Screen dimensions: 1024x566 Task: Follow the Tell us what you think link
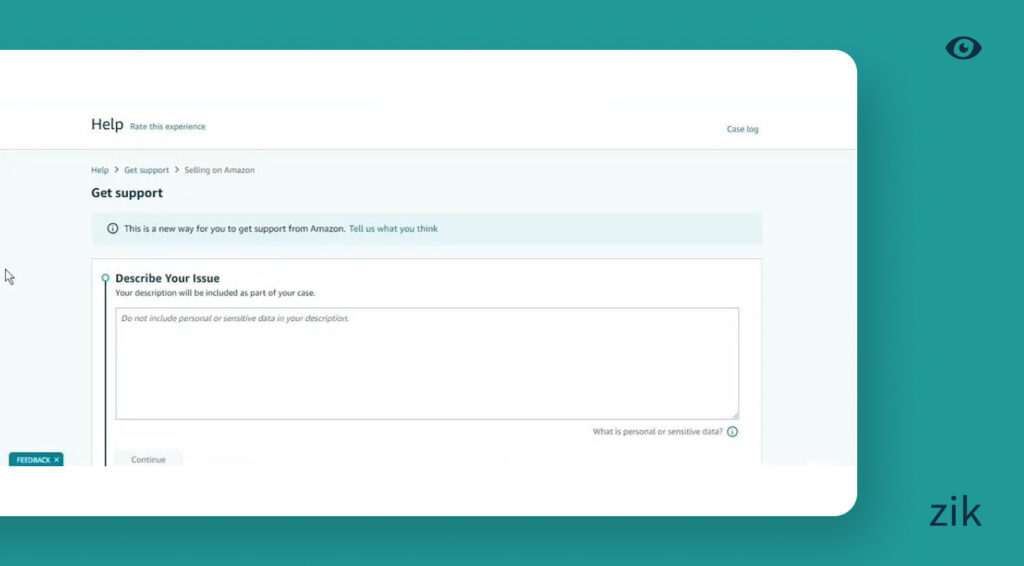tap(393, 229)
